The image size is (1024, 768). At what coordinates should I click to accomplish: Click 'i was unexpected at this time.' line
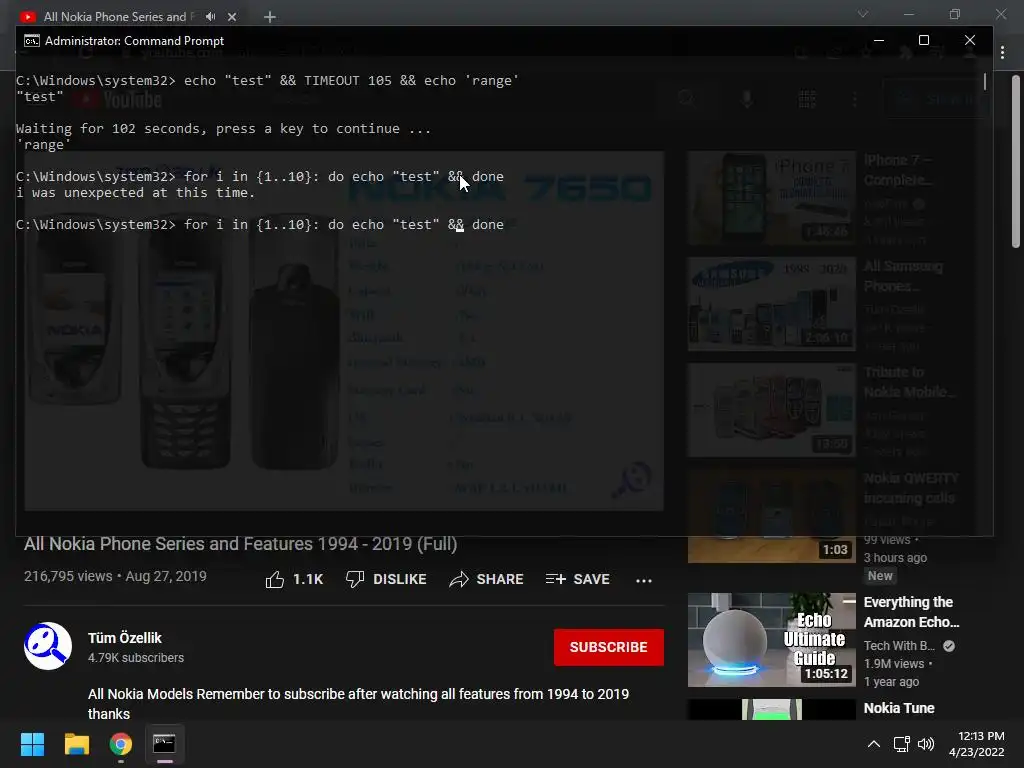(x=136, y=193)
